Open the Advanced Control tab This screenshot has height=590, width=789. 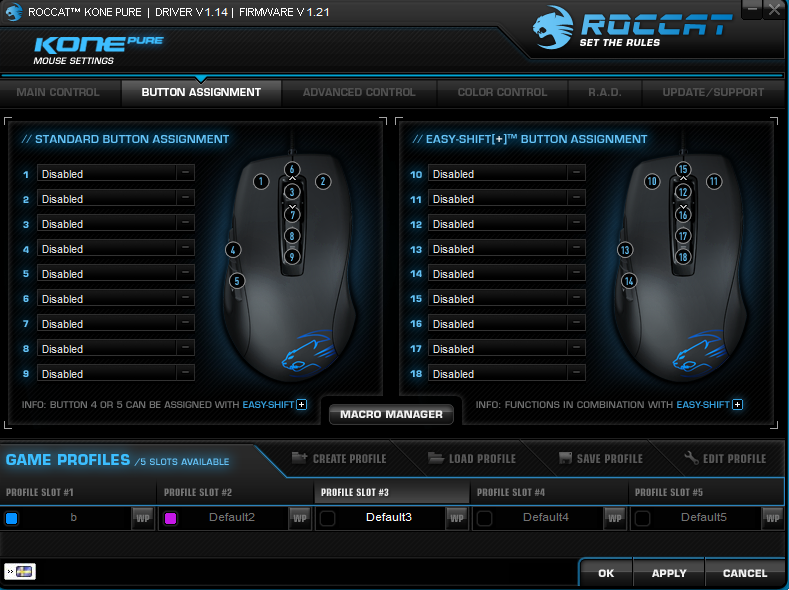click(359, 93)
